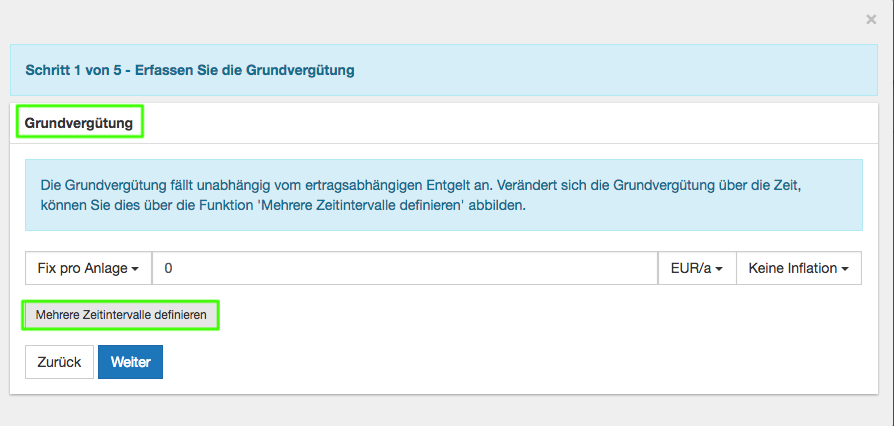Close the dialog with the X icon
Image resolution: width=894 pixels, height=426 pixels.
click(871, 19)
